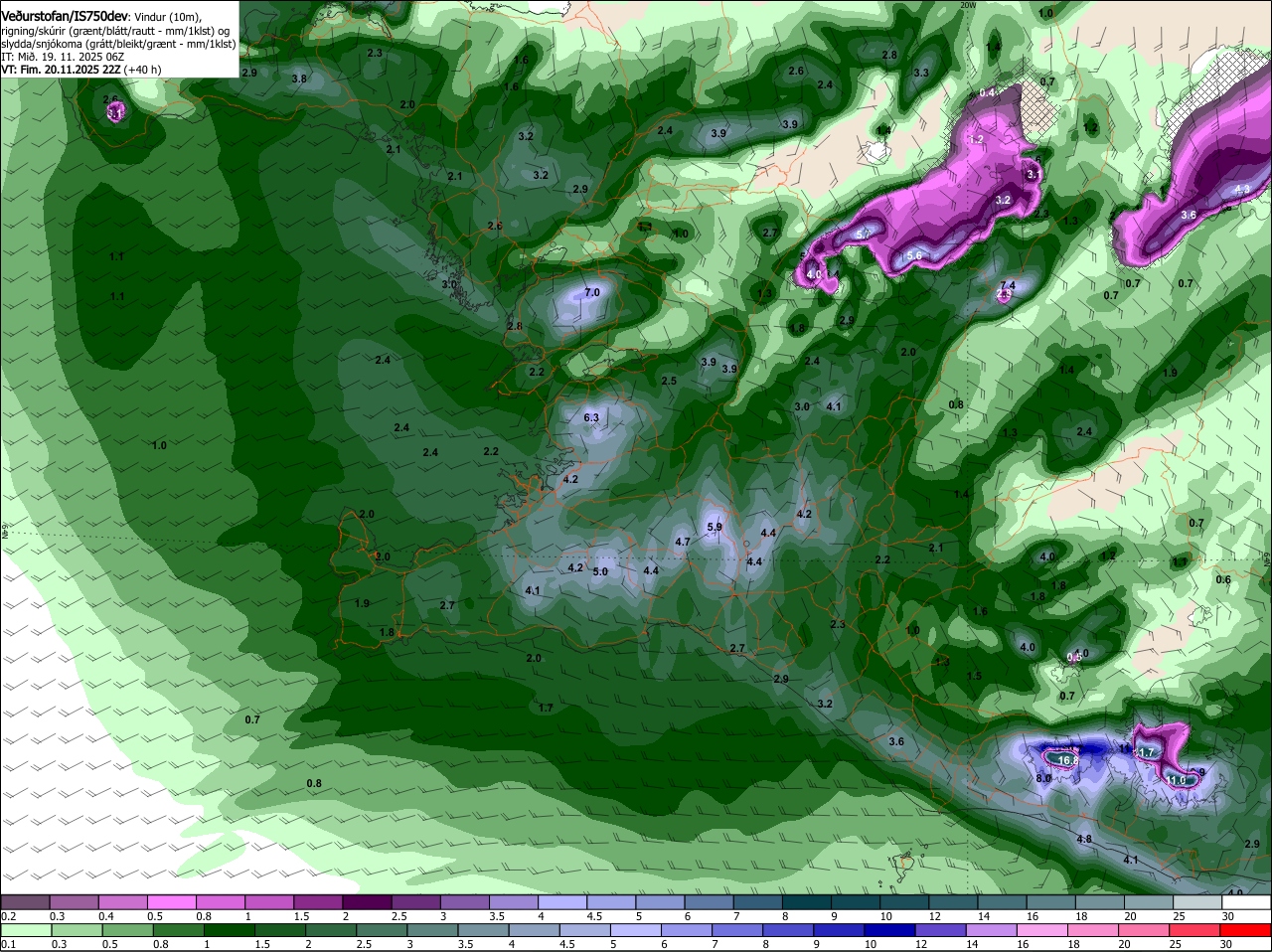The width and height of the screenshot is (1272, 952).
Task: Click the light pink 16 mm rain legend swatch
Action: click(1040, 930)
